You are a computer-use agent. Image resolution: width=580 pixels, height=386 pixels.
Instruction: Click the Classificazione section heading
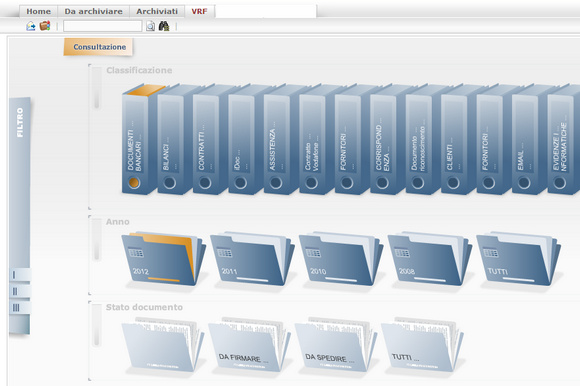(139, 70)
